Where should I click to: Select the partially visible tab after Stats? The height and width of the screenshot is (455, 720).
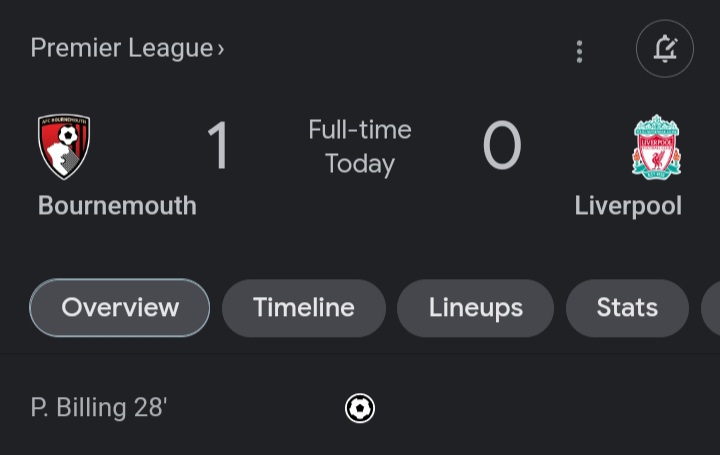pyautogui.click(x=711, y=308)
